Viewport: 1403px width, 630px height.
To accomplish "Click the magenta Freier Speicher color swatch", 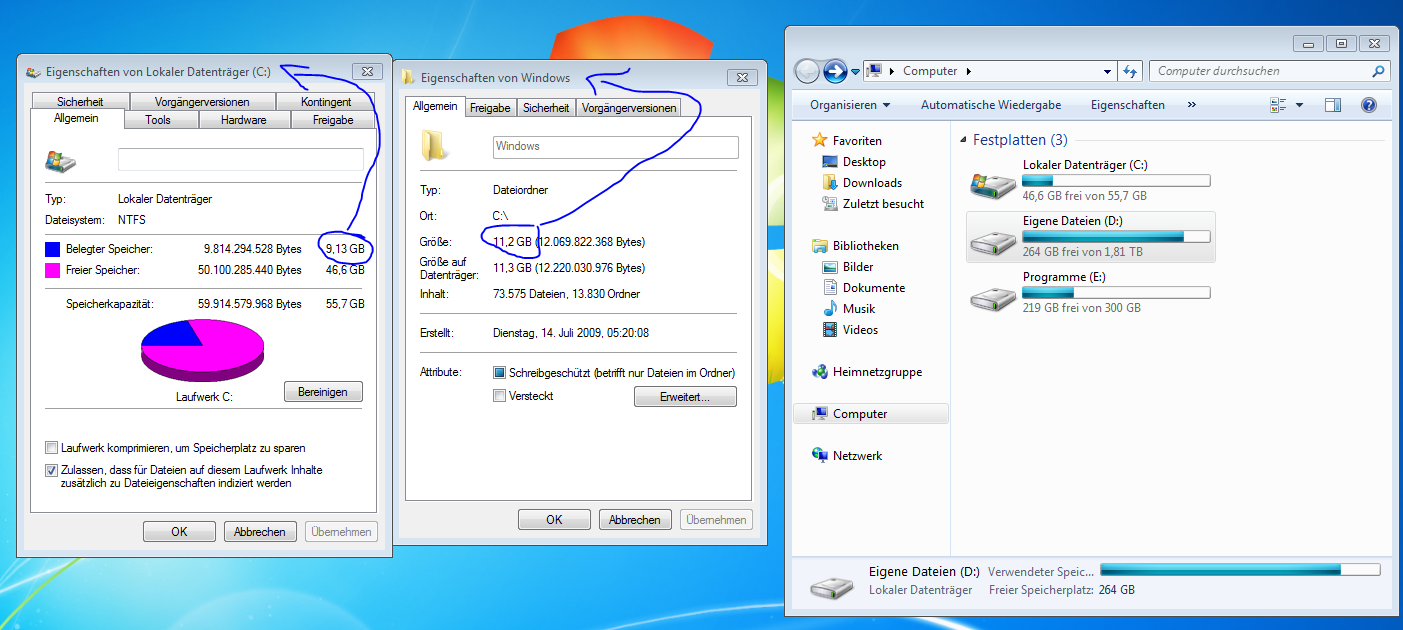I will [x=53, y=270].
